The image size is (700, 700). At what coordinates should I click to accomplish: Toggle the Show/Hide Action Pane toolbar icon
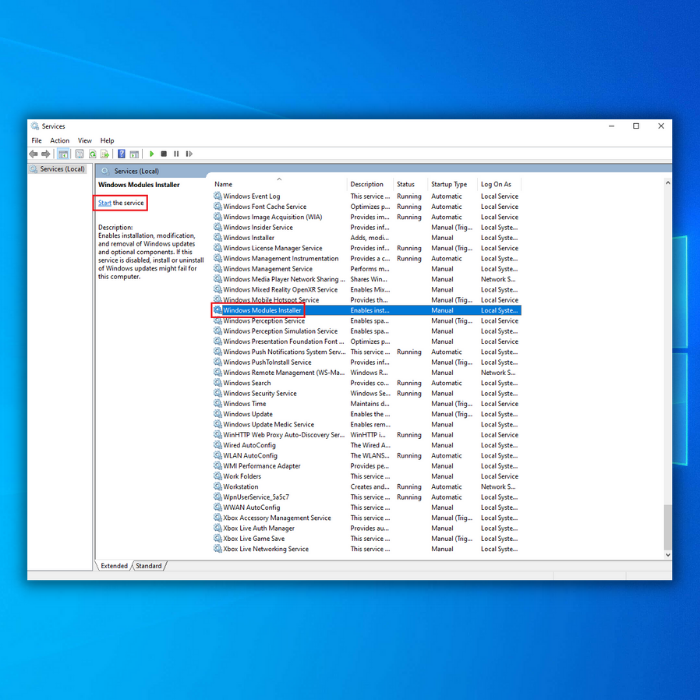coord(134,154)
